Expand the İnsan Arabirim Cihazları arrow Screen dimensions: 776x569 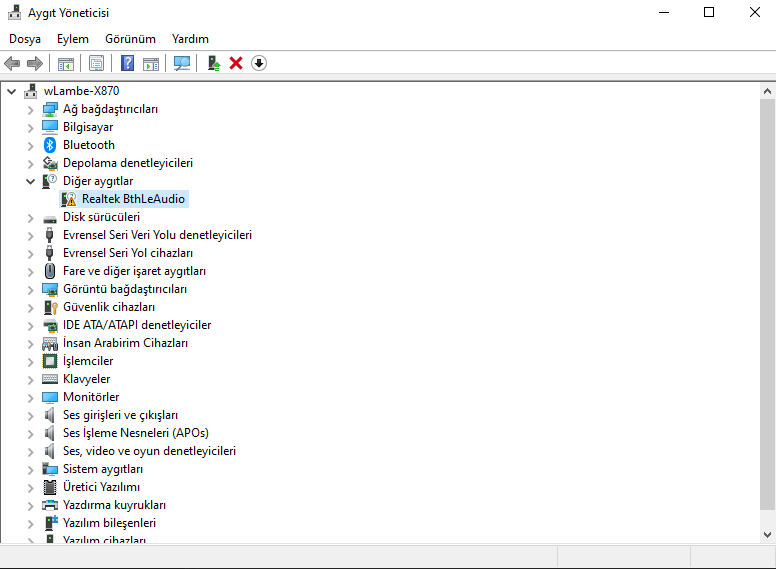click(31, 344)
